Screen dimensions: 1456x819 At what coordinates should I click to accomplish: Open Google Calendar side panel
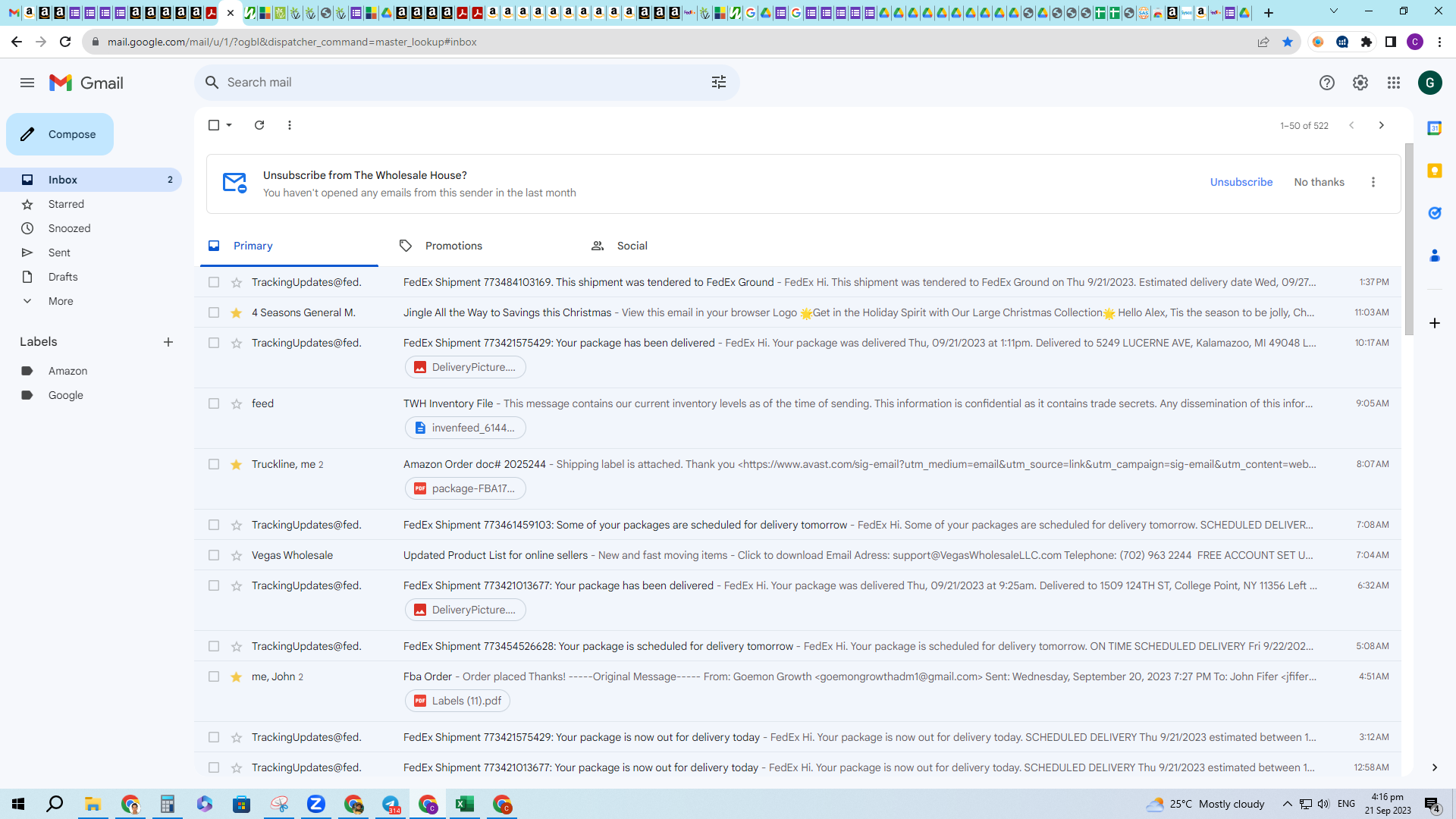(1435, 128)
